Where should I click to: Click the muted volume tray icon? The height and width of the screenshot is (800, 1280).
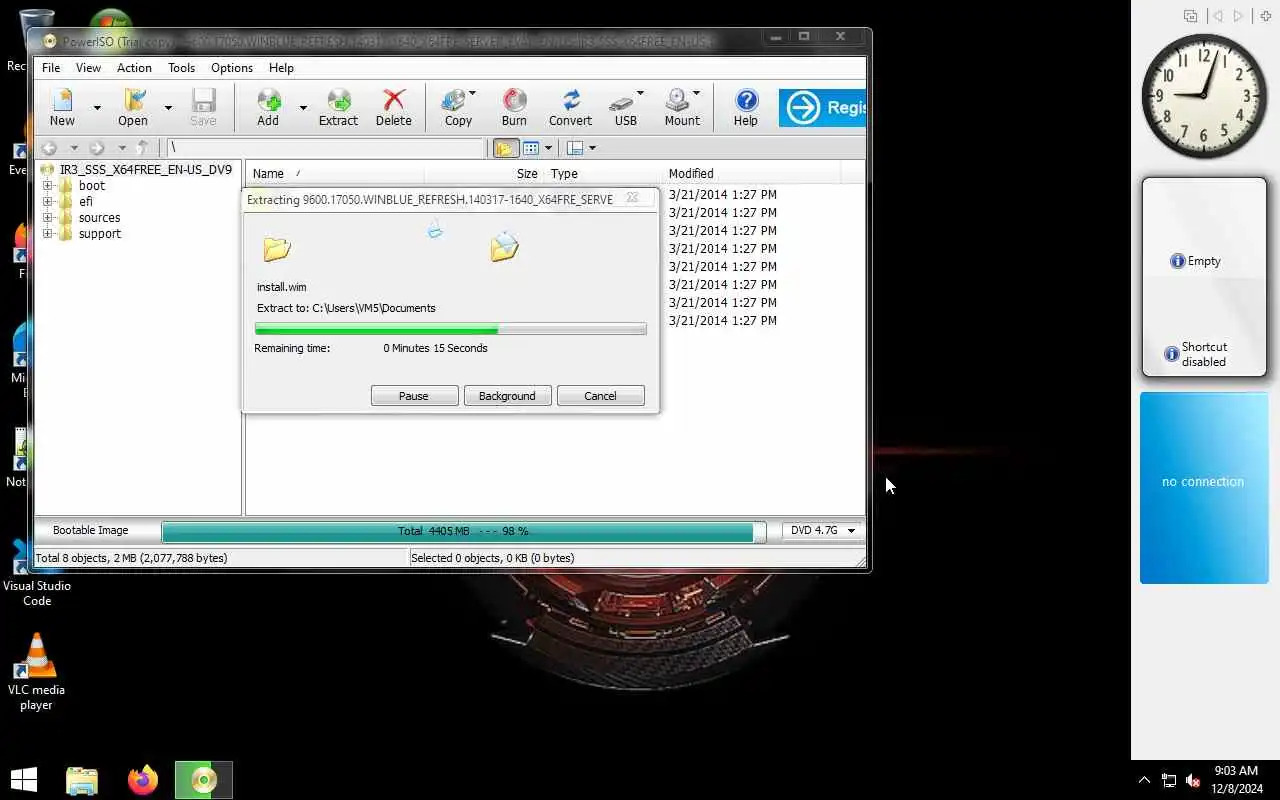click(x=1193, y=780)
